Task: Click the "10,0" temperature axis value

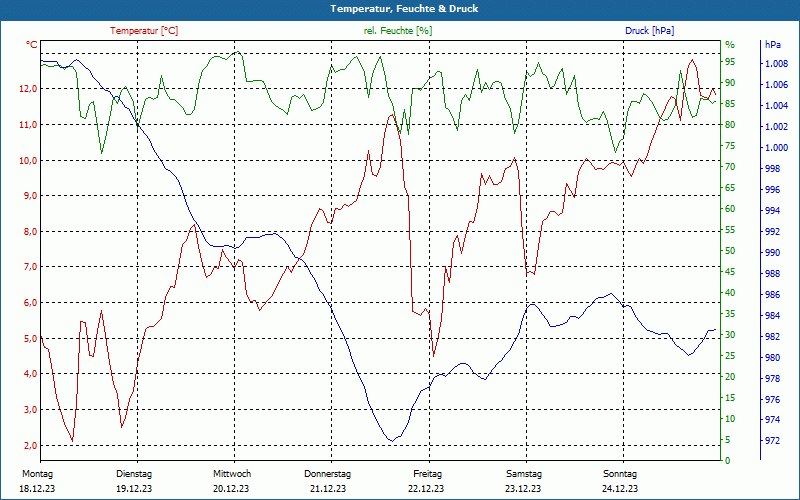Action: (29, 160)
